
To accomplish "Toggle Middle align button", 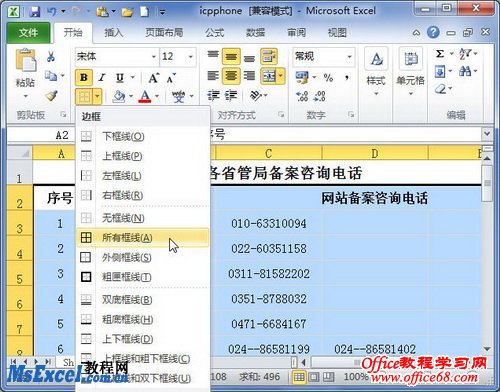I will 231,57.
